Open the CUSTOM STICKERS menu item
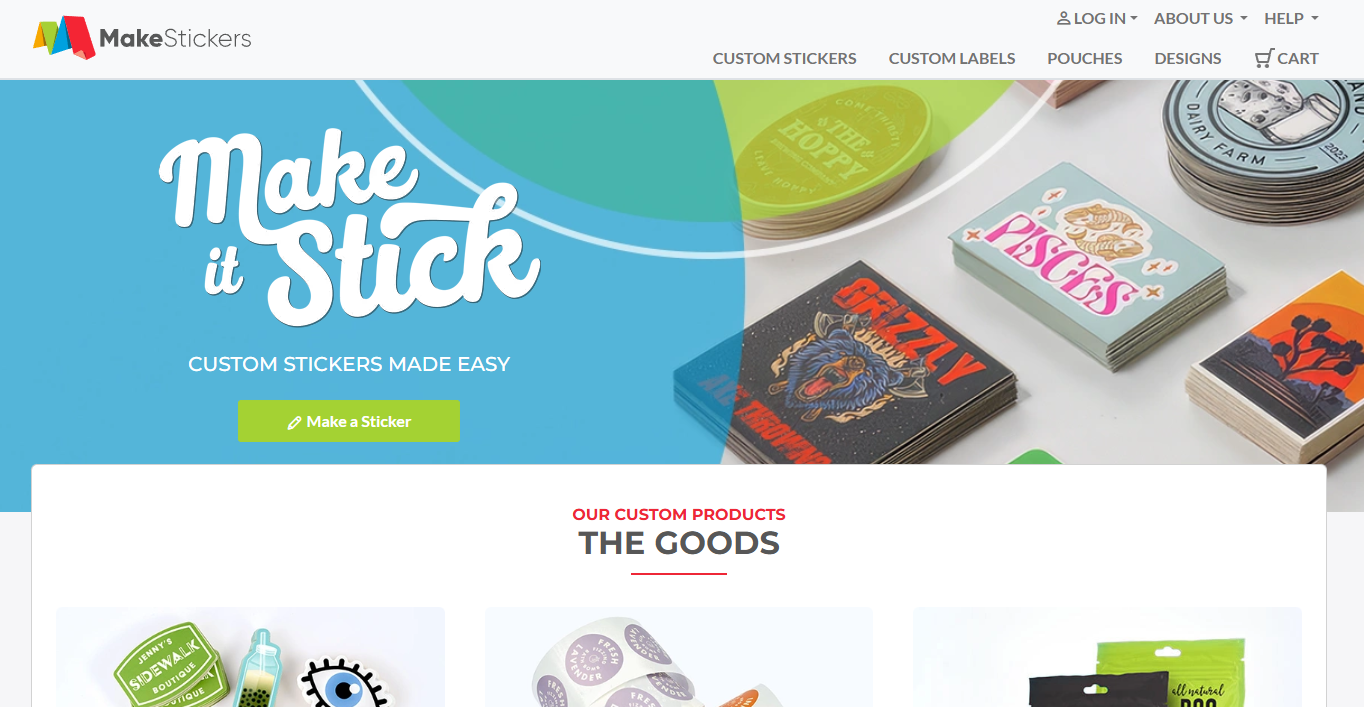Viewport: 1364px width, 707px height. coord(784,58)
